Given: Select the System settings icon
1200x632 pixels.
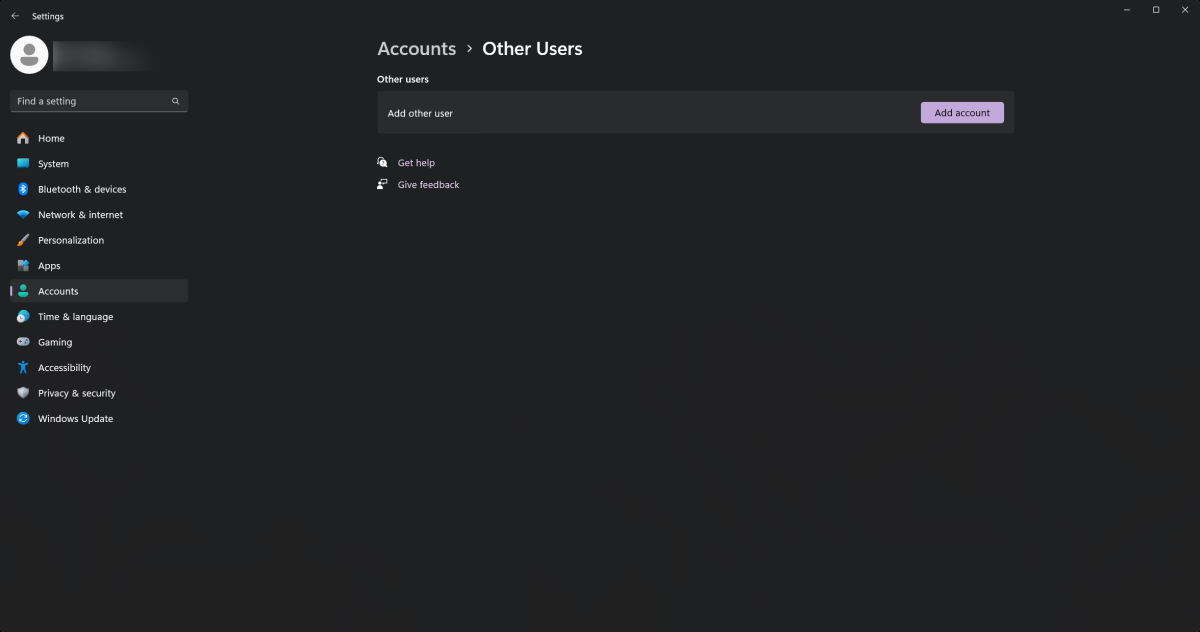Looking at the screenshot, I should tap(22, 163).
